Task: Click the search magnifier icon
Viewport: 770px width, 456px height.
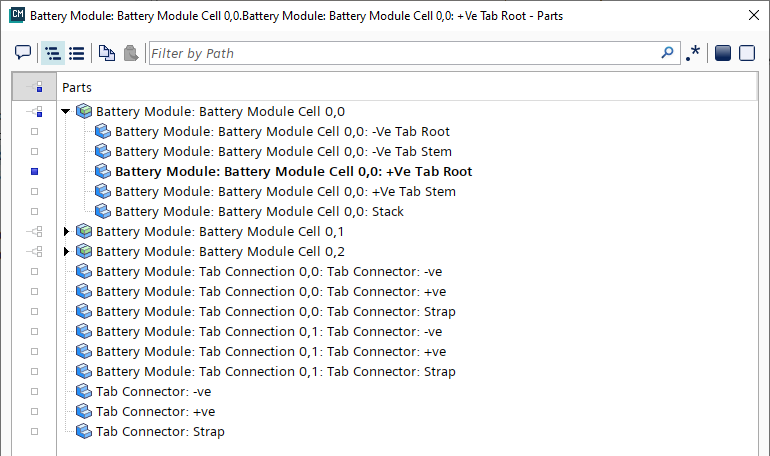Action: coord(667,53)
